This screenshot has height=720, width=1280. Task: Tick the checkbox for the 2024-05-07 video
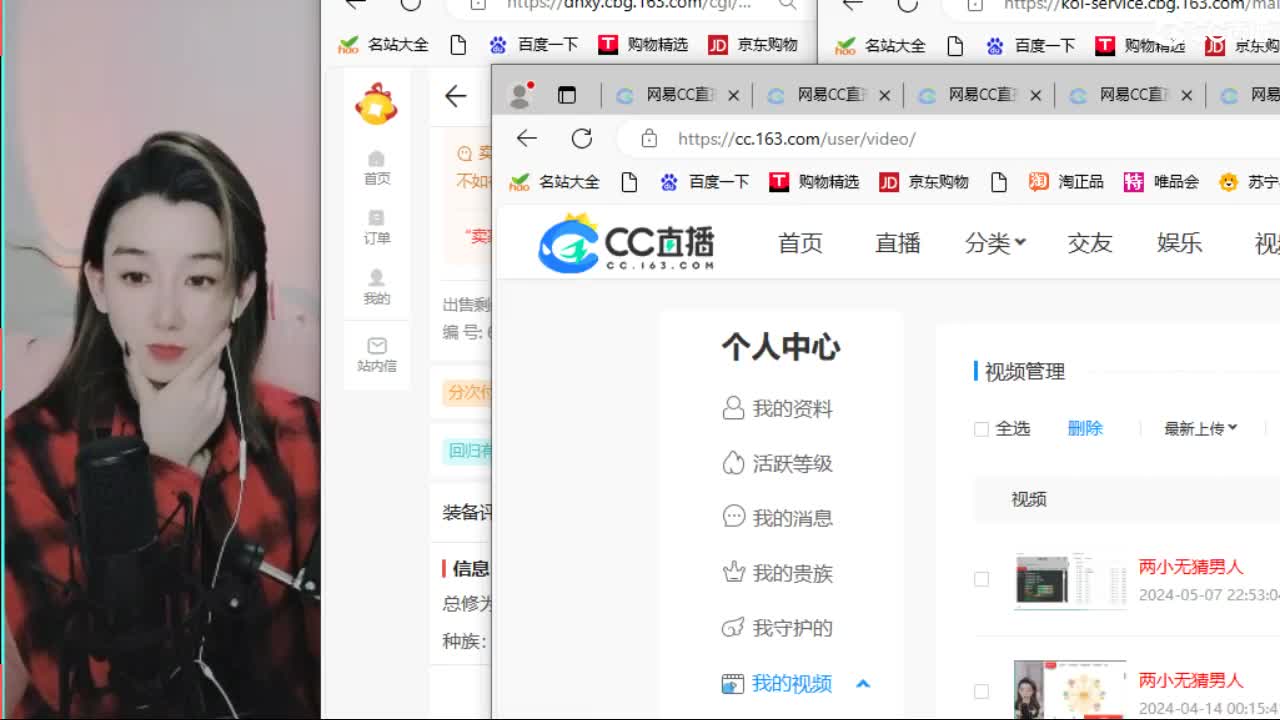click(x=981, y=579)
